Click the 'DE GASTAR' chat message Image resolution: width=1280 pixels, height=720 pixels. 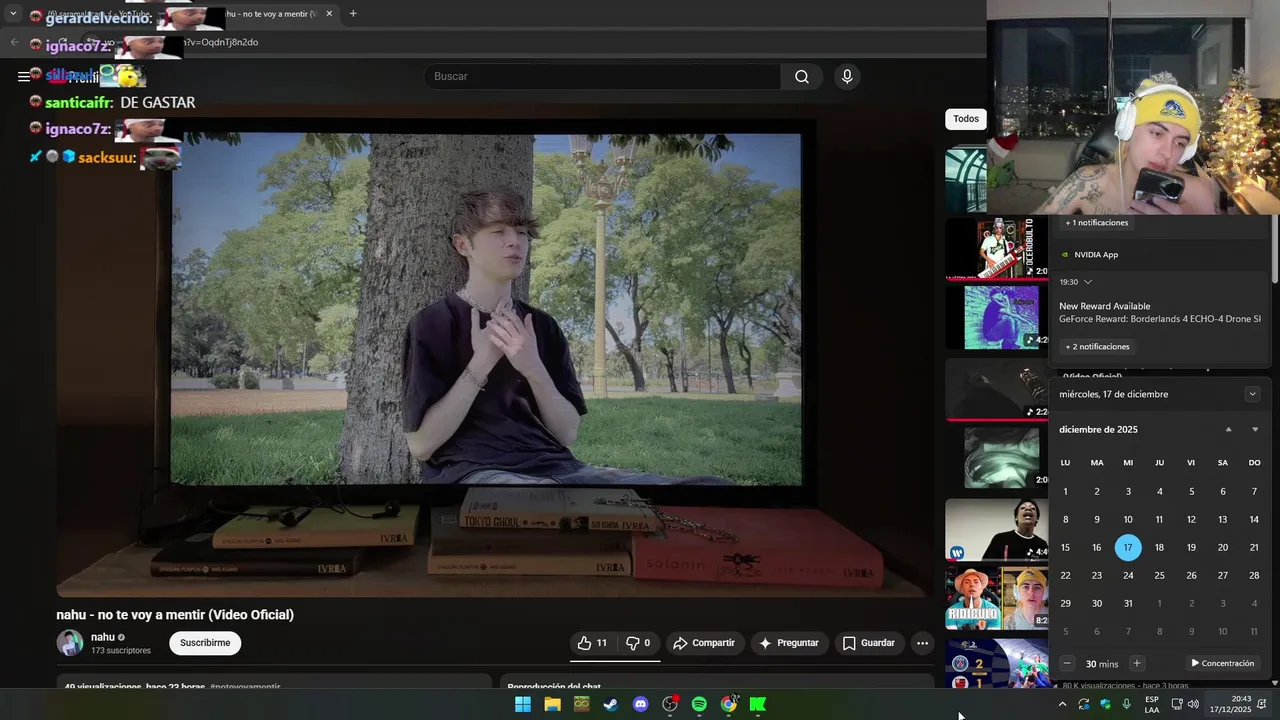[157, 102]
